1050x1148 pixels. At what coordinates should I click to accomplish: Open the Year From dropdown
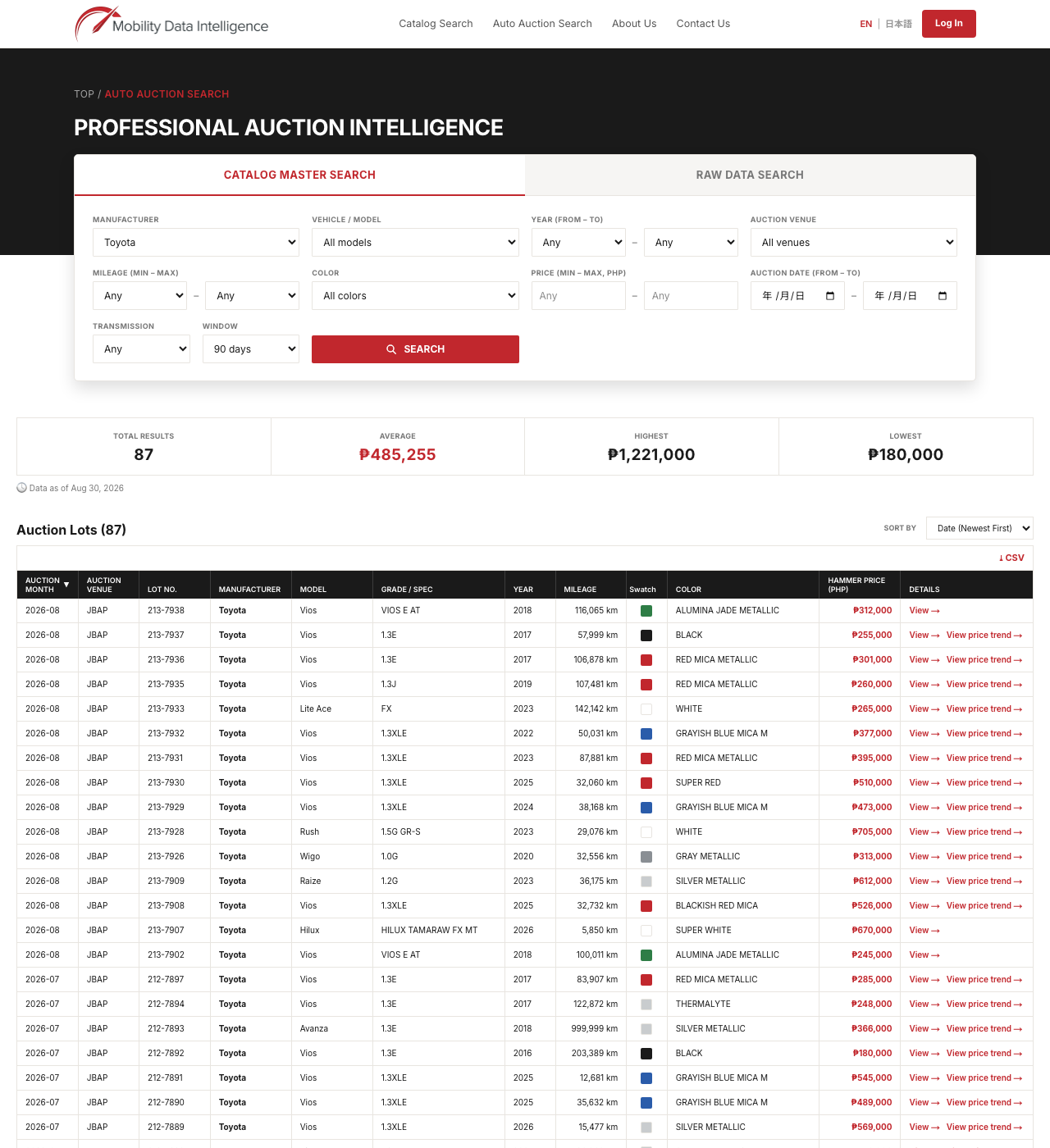[578, 243]
